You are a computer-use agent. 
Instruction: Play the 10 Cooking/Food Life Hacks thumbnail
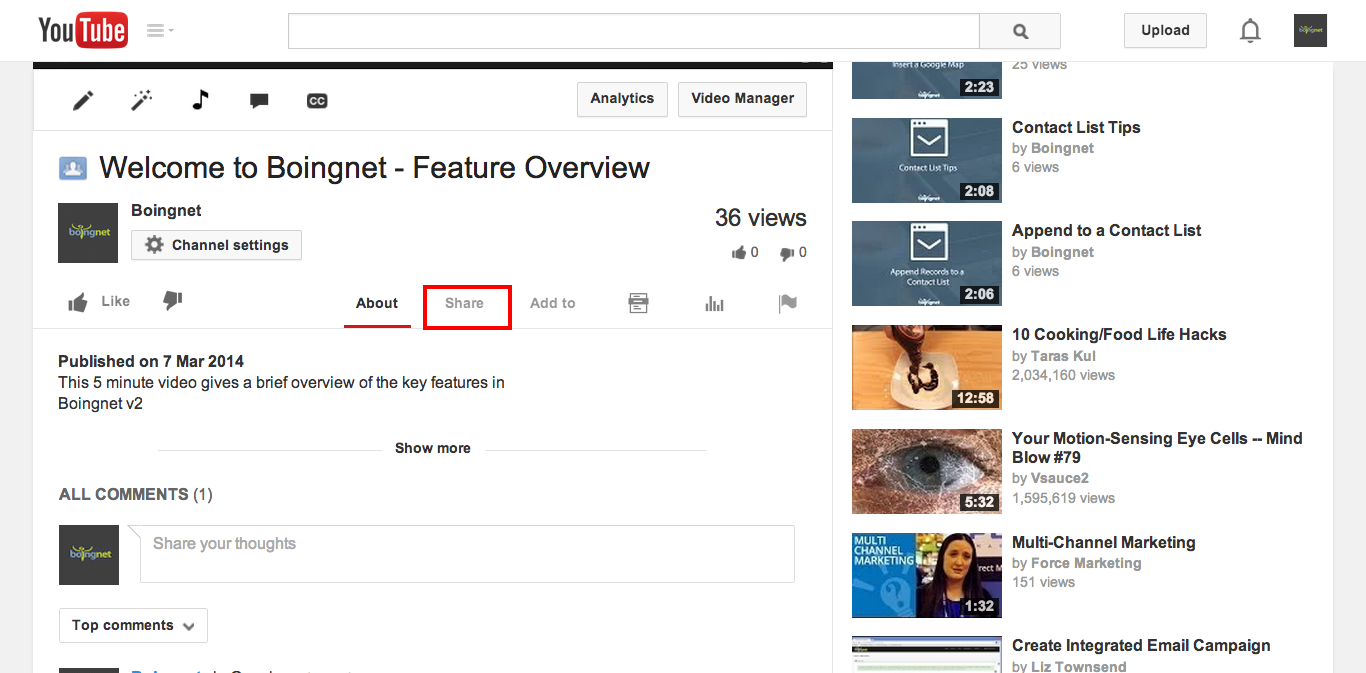click(927, 367)
